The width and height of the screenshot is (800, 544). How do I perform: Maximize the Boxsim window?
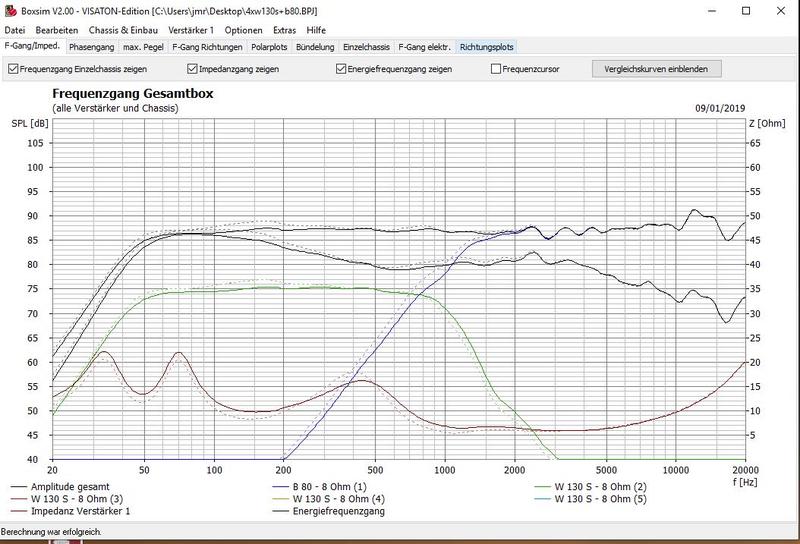click(x=745, y=10)
